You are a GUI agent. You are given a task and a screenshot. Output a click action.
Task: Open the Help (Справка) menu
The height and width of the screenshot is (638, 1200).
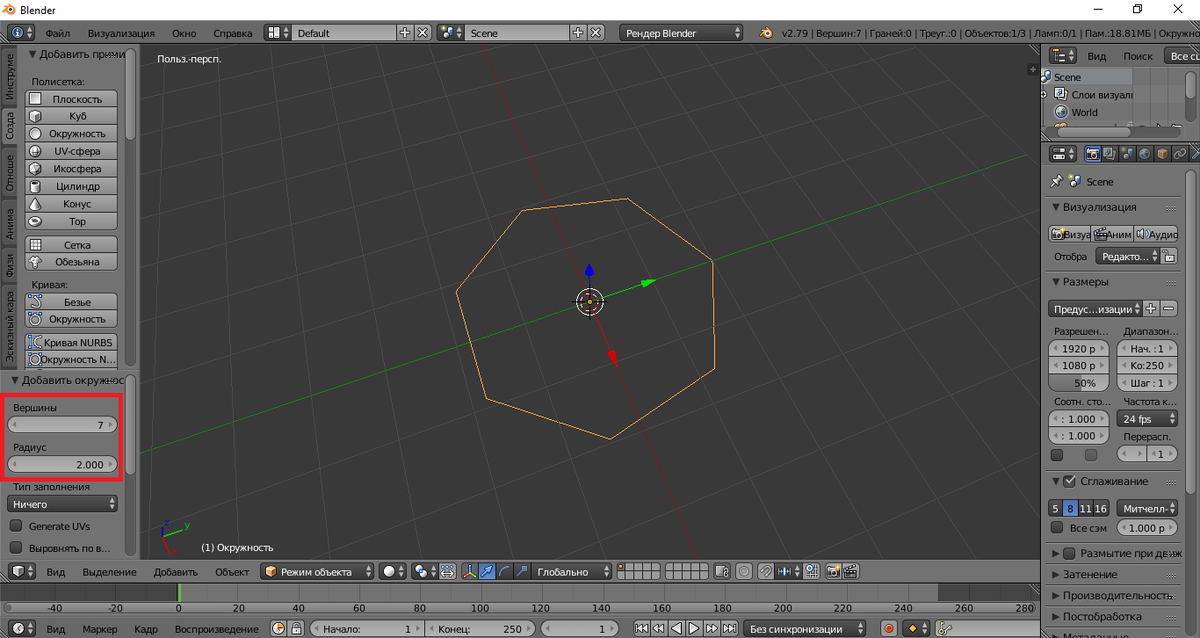pos(233,33)
